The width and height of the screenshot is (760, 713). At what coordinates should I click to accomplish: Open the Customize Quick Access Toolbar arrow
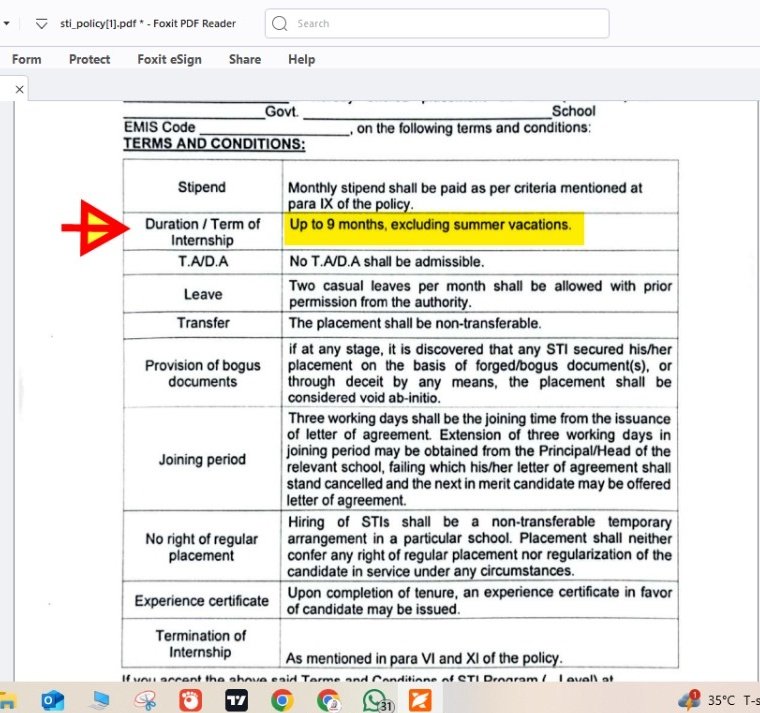(42, 24)
